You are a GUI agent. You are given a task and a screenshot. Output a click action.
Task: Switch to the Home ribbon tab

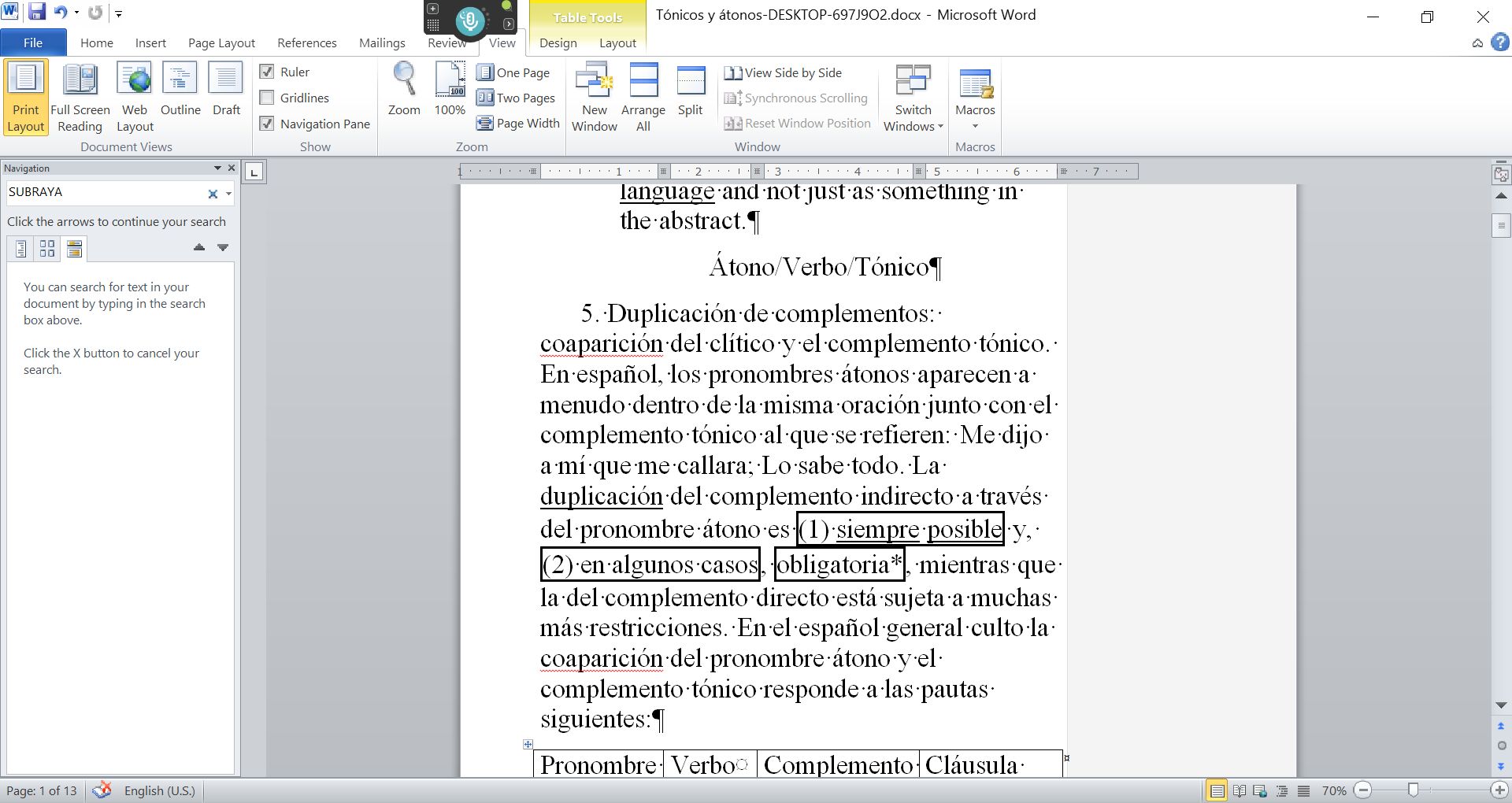[97, 43]
